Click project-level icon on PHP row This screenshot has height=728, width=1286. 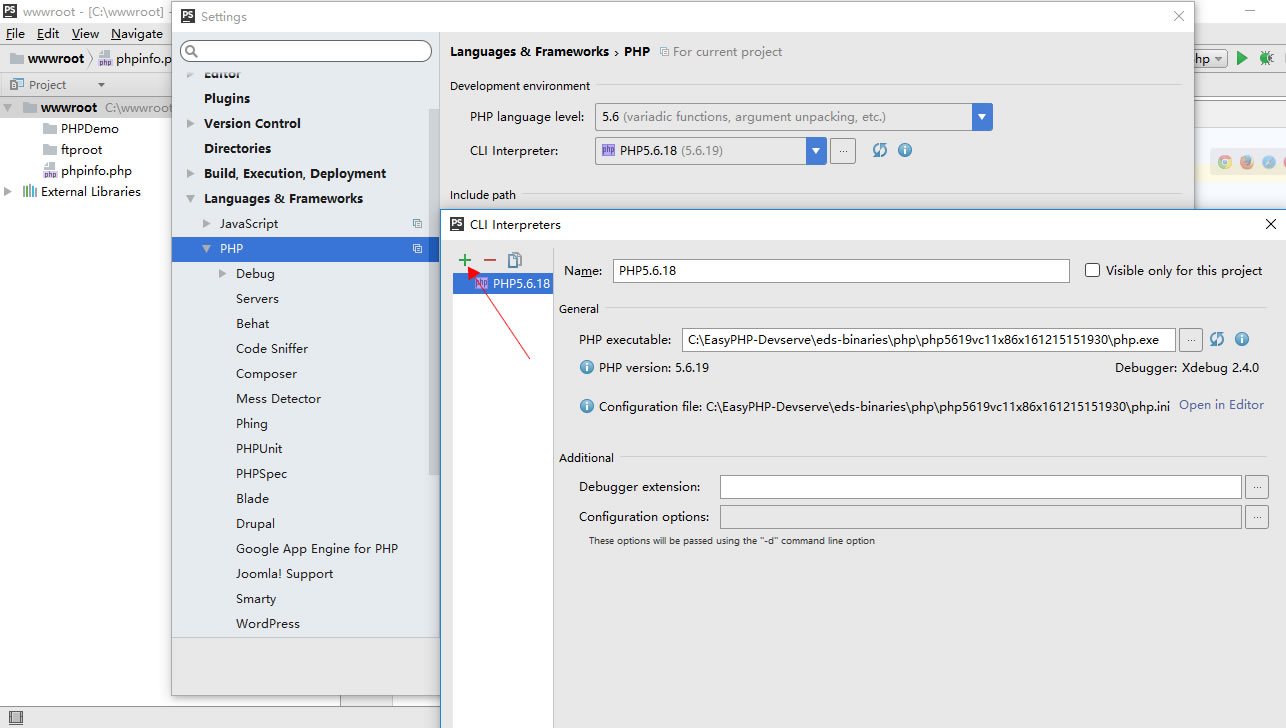[x=418, y=249]
